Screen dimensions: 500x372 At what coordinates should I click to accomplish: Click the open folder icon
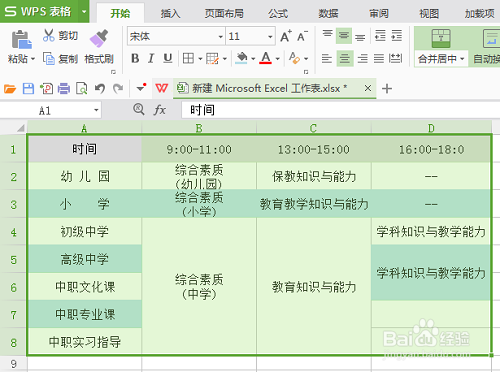(x=10, y=89)
